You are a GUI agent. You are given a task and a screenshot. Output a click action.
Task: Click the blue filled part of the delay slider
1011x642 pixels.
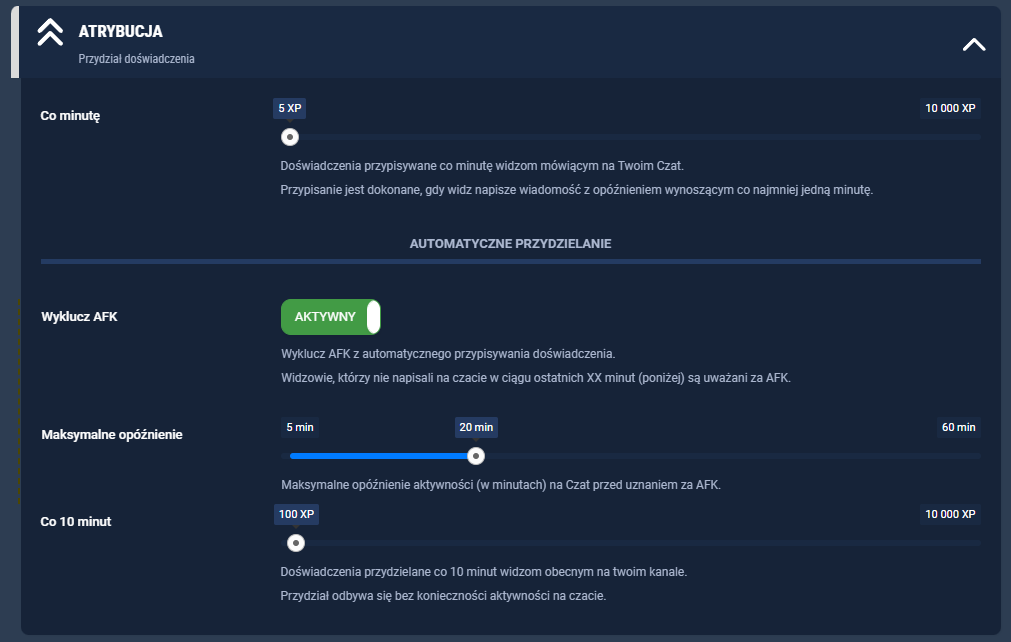[x=380, y=456]
